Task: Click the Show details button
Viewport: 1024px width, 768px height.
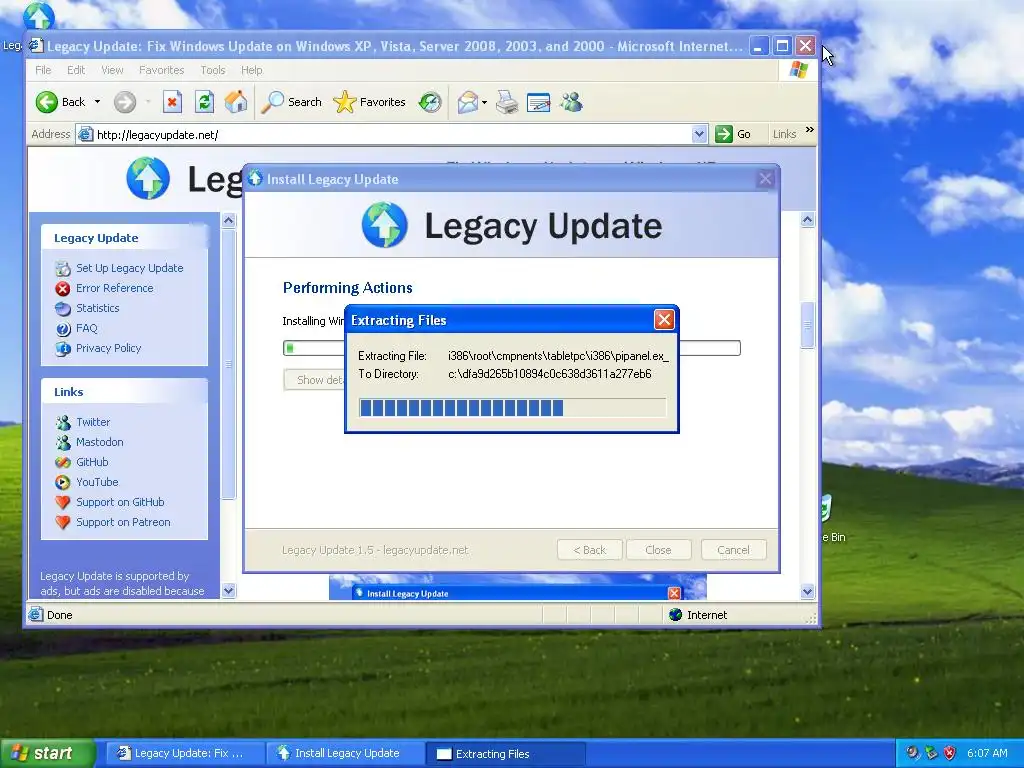Action: 314,380
